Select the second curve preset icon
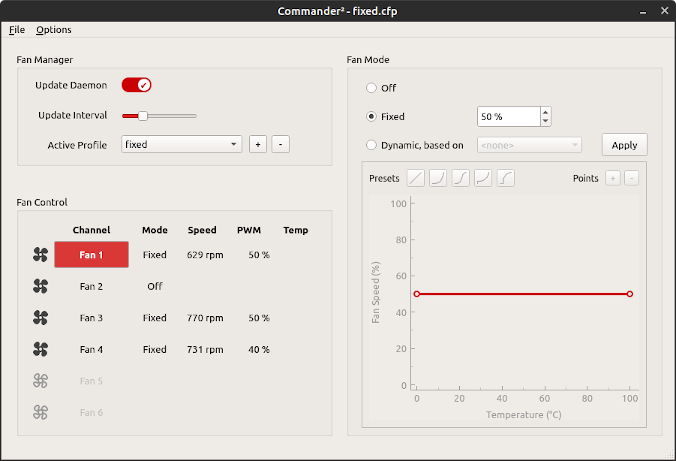The height and width of the screenshot is (461, 676). [438, 178]
